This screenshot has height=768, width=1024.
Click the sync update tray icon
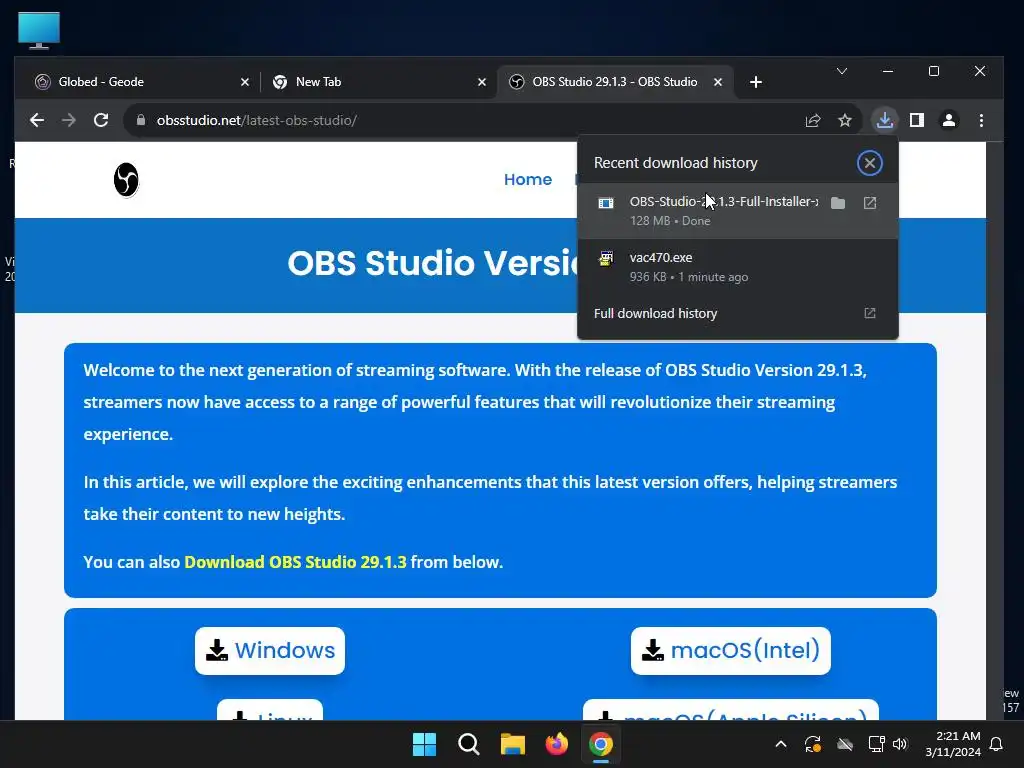coord(813,744)
